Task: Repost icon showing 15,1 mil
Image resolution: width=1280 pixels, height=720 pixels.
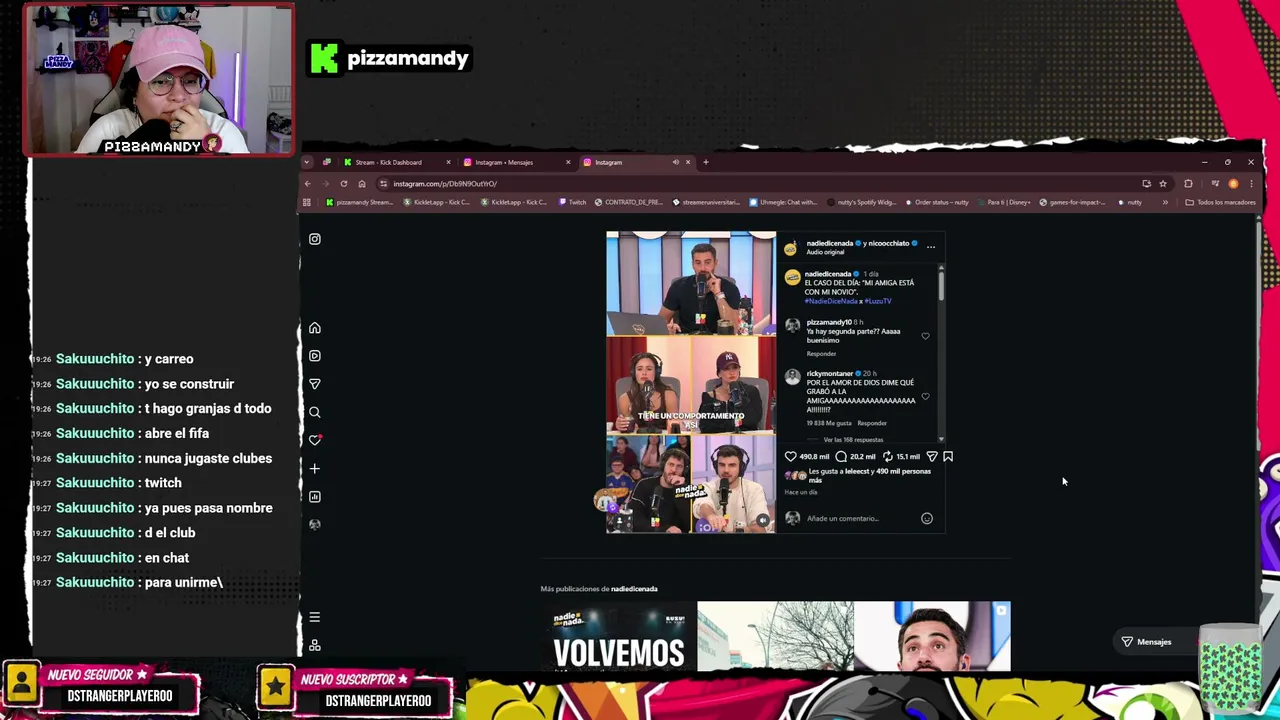Action: coord(887,456)
